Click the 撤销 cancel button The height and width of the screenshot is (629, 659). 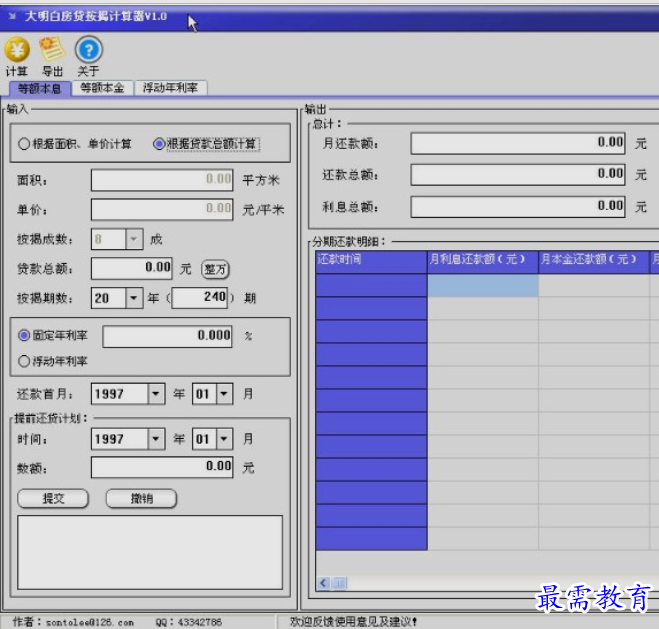click(141, 499)
